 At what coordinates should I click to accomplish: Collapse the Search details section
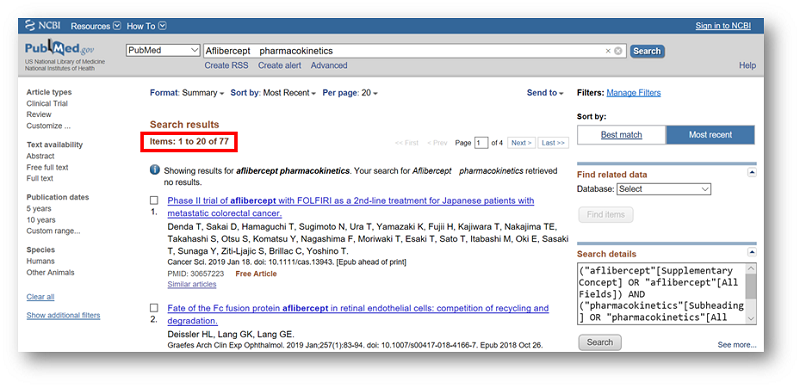(x=752, y=252)
